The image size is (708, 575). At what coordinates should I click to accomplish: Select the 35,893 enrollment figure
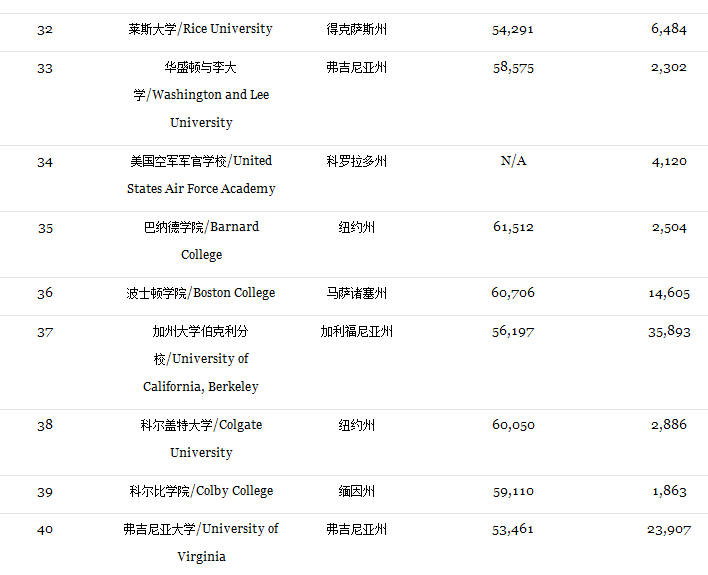pyautogui.click(x=668, y=331)
